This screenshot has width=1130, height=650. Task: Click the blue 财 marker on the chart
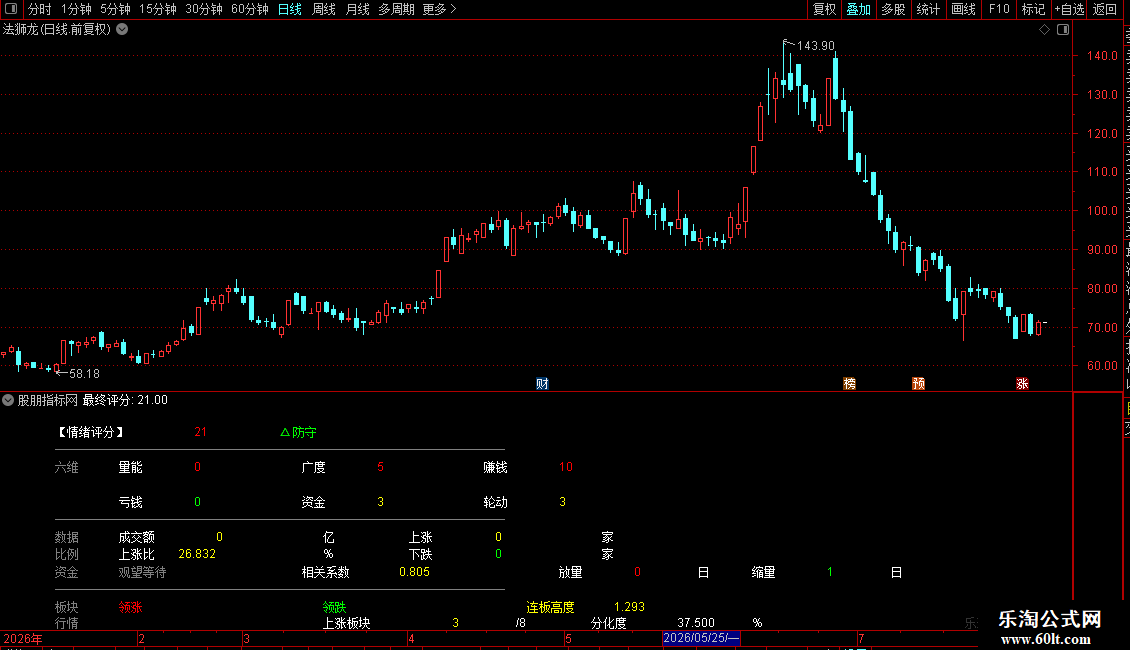pyautogui.click(x=543, y=383)
